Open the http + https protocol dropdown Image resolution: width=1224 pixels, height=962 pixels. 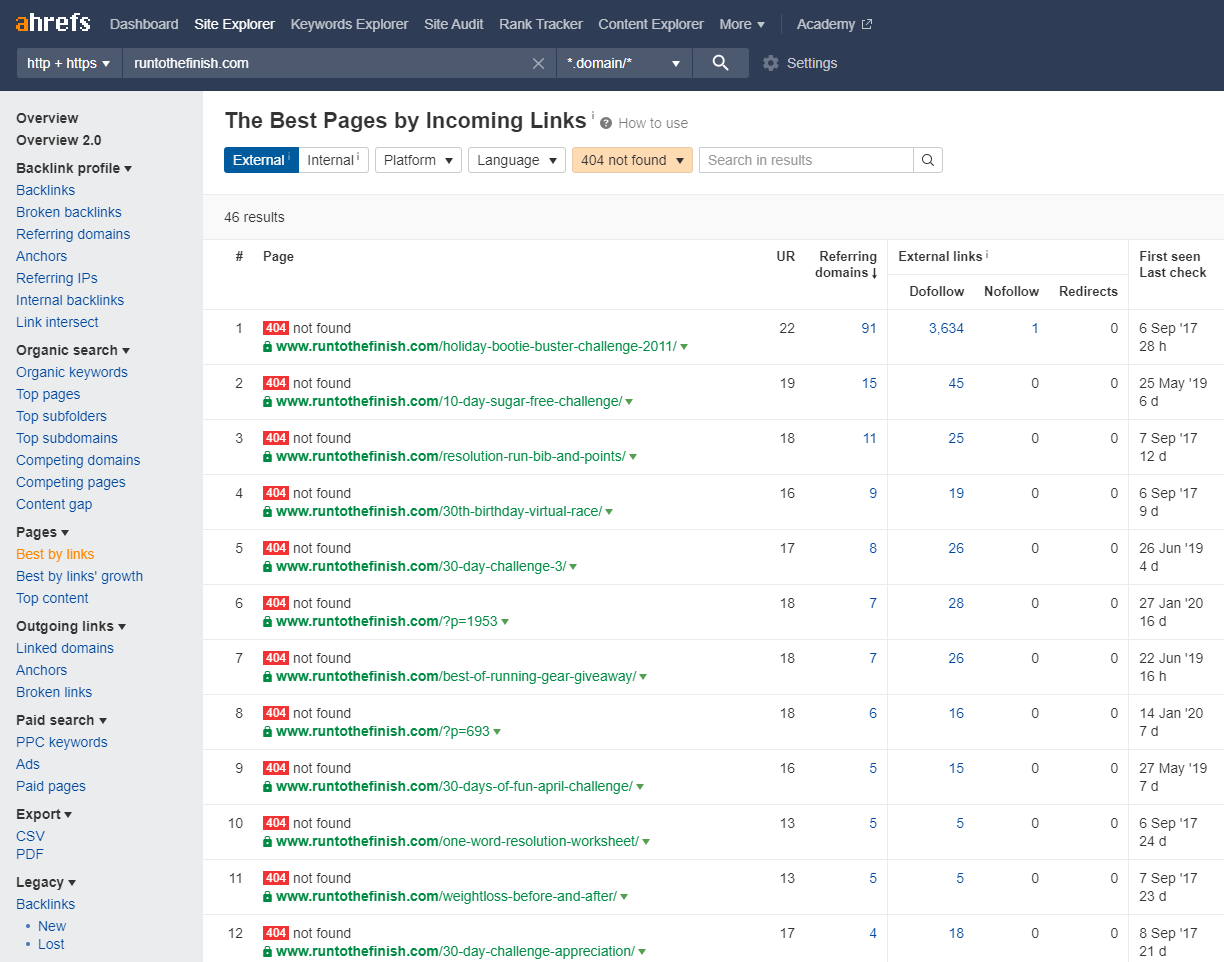(x=69, y=63)
